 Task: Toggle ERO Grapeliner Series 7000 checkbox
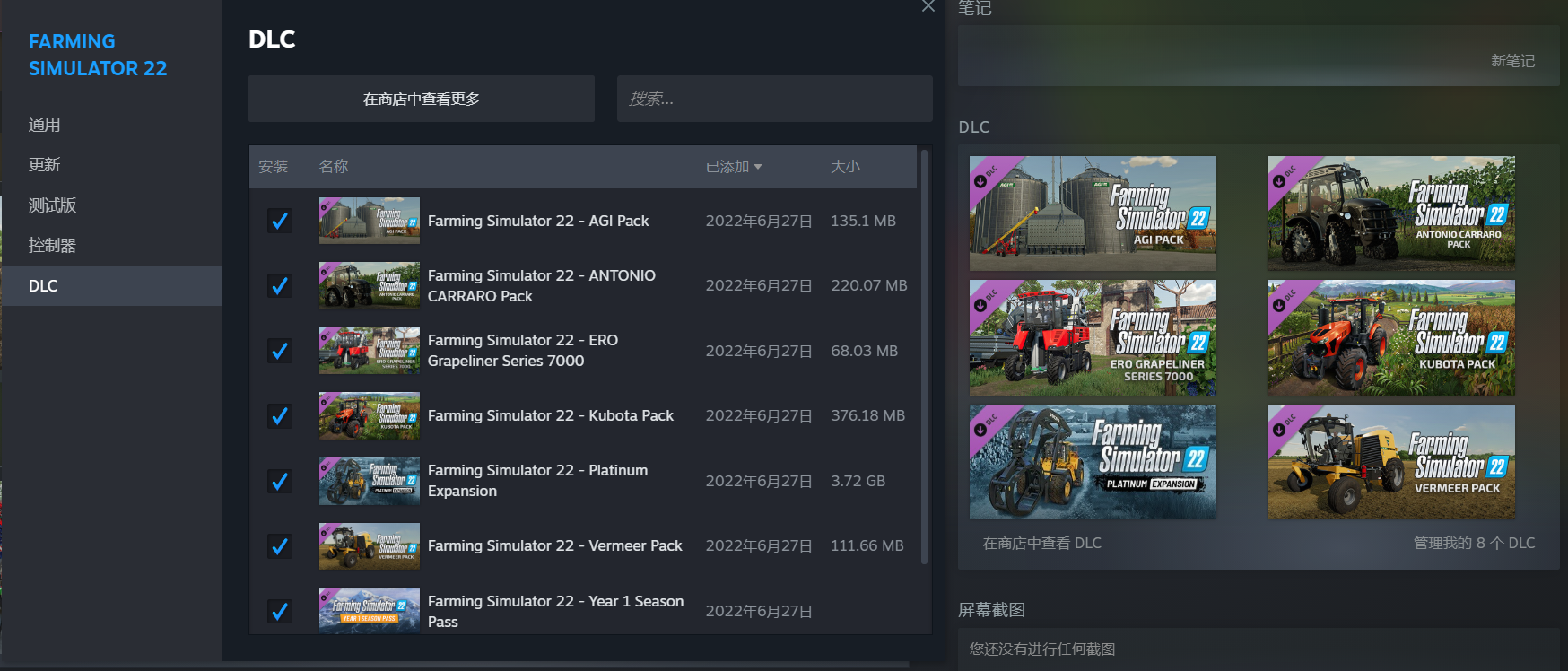coord(280,351)
